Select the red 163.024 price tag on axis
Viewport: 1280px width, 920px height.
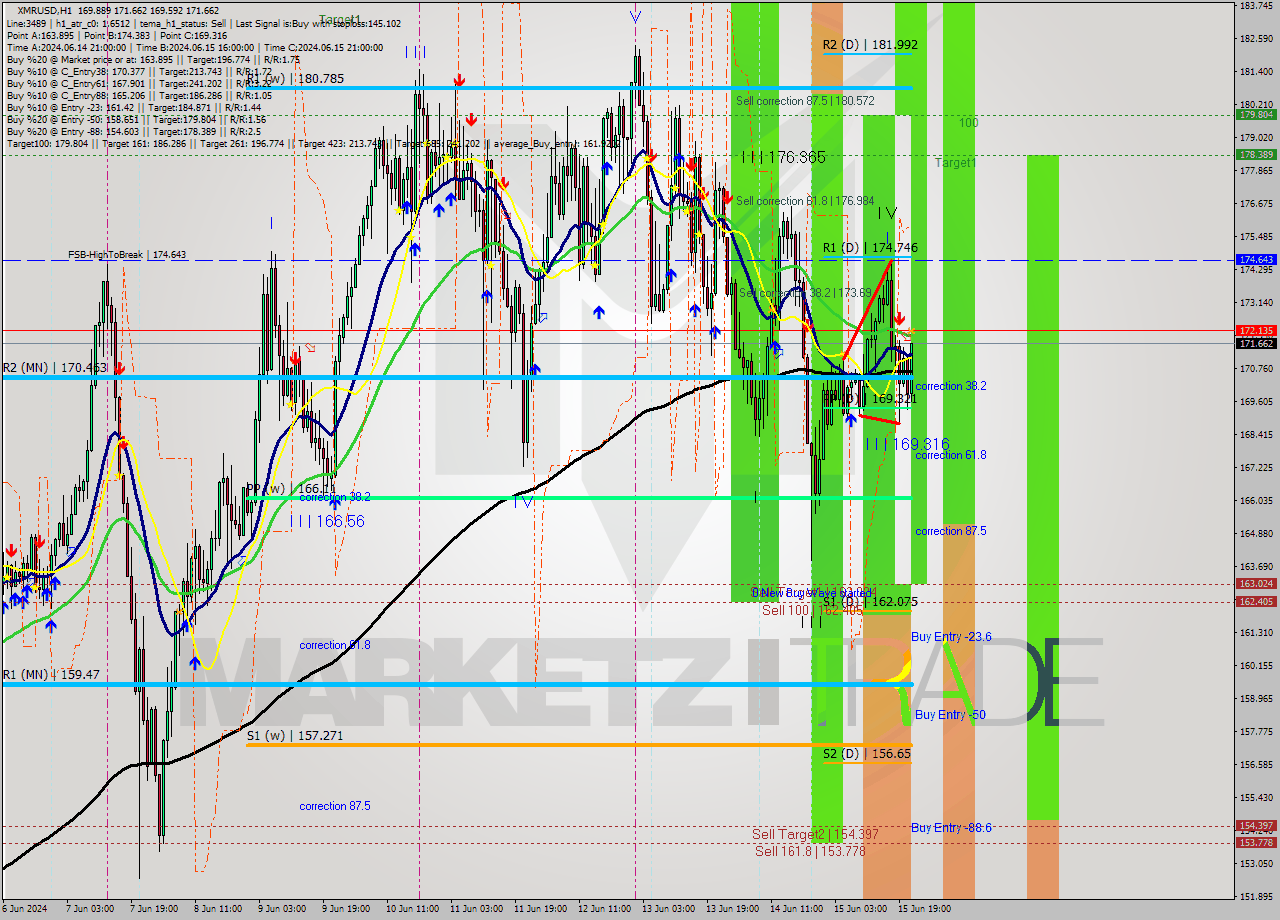click(1256, 583)
